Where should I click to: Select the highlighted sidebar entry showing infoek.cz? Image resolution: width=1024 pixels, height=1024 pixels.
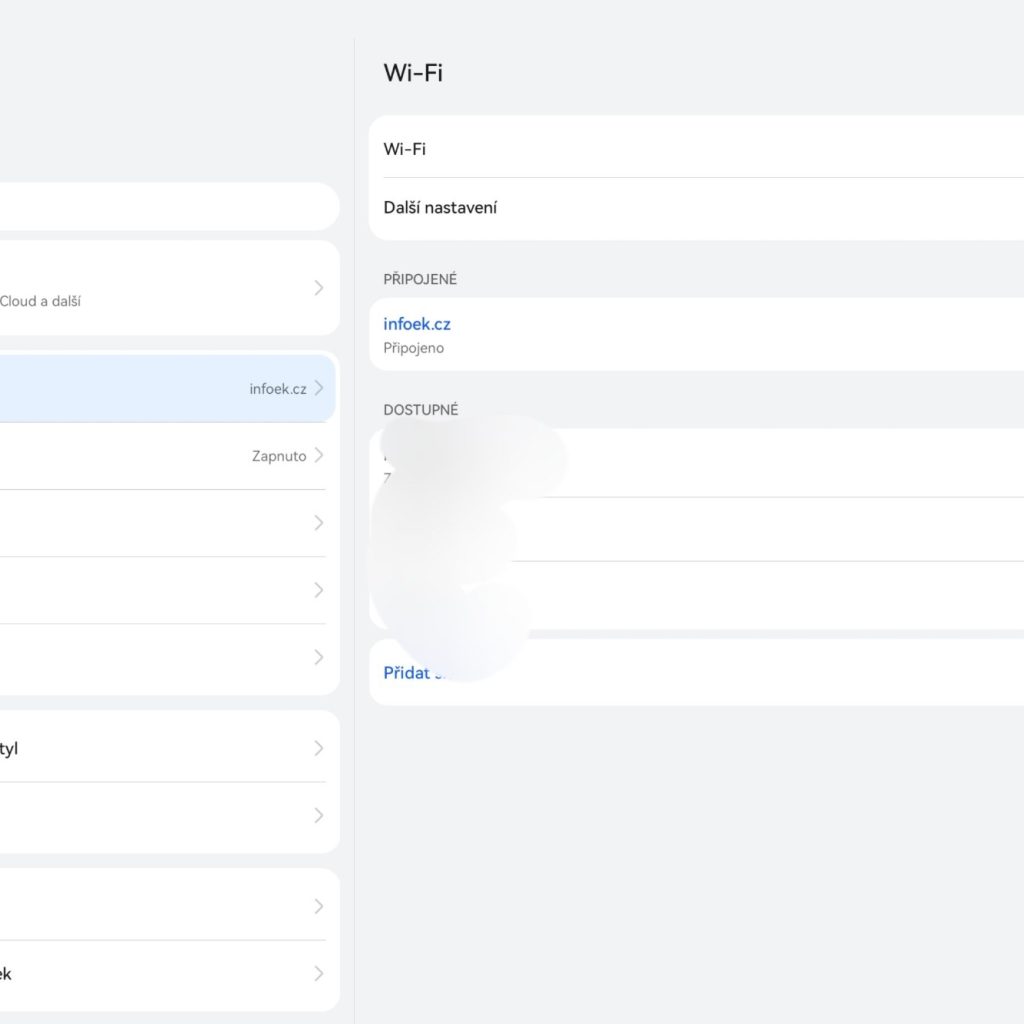pyautogui.click(x=160, y=388)
